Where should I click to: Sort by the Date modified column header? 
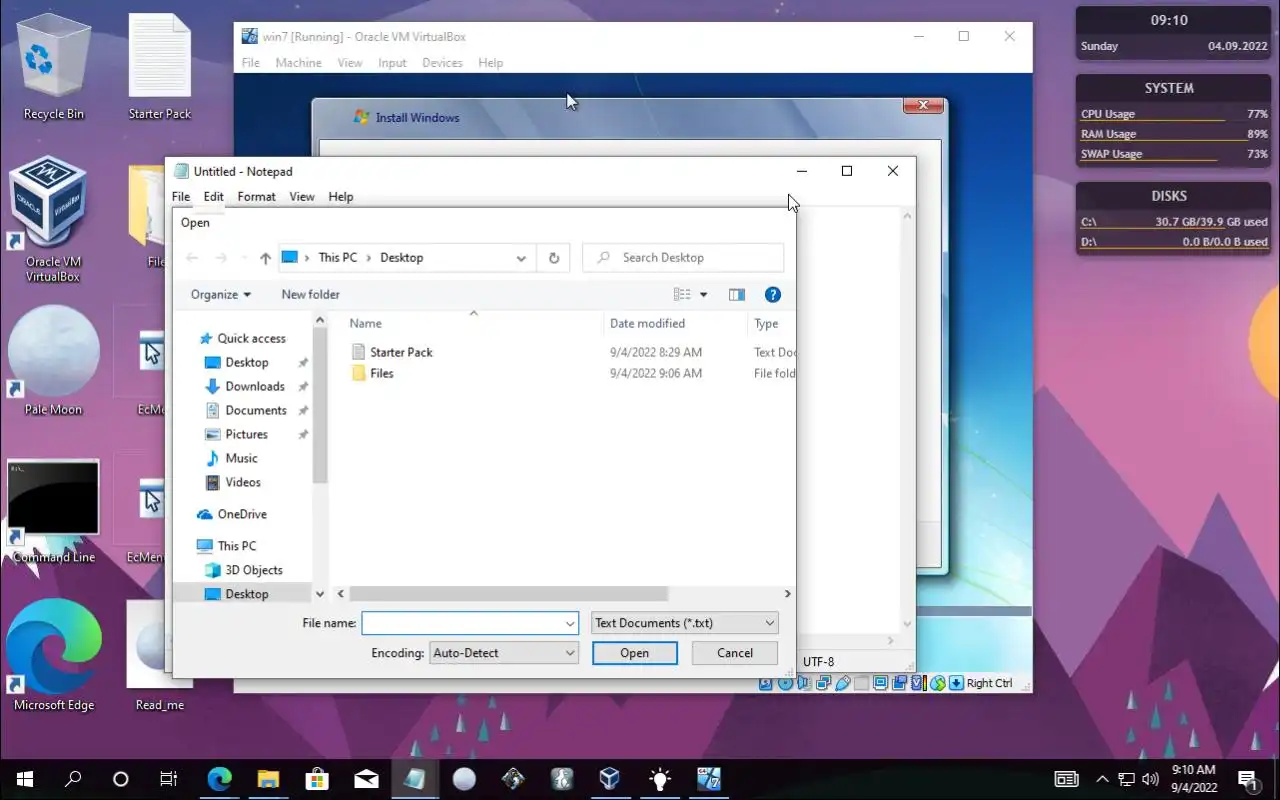coord(676,324)
